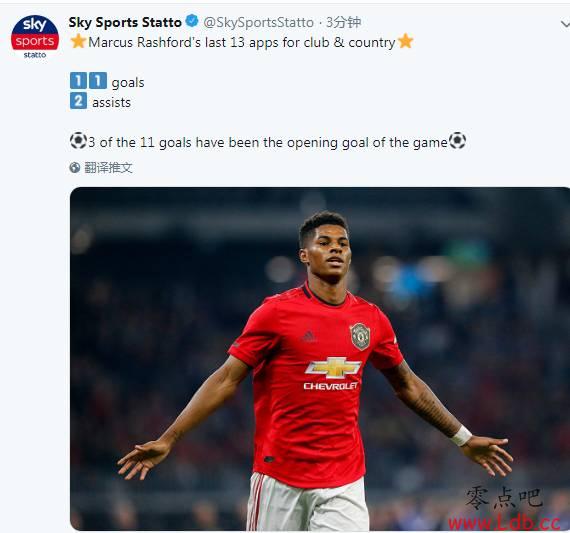This screenshot has width=570, height=533.
Task: Click 翻译推文 to translate the tweet
Action: [x=108, y=168]
